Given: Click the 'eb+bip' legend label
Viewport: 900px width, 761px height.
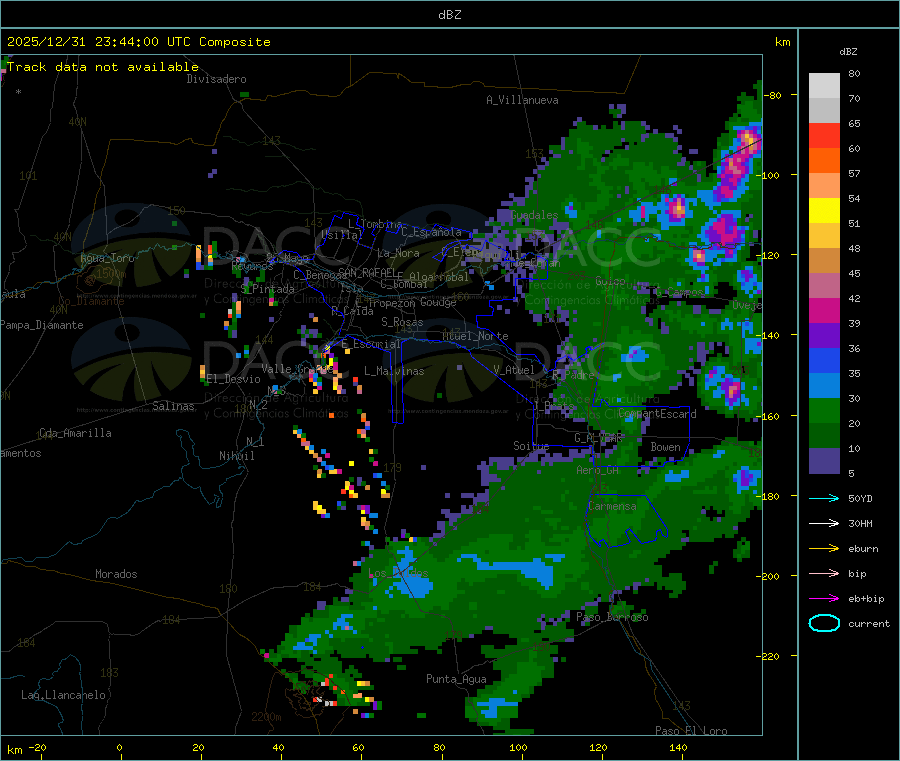Looking at the screenshot, I should click(x=866, y=599).
